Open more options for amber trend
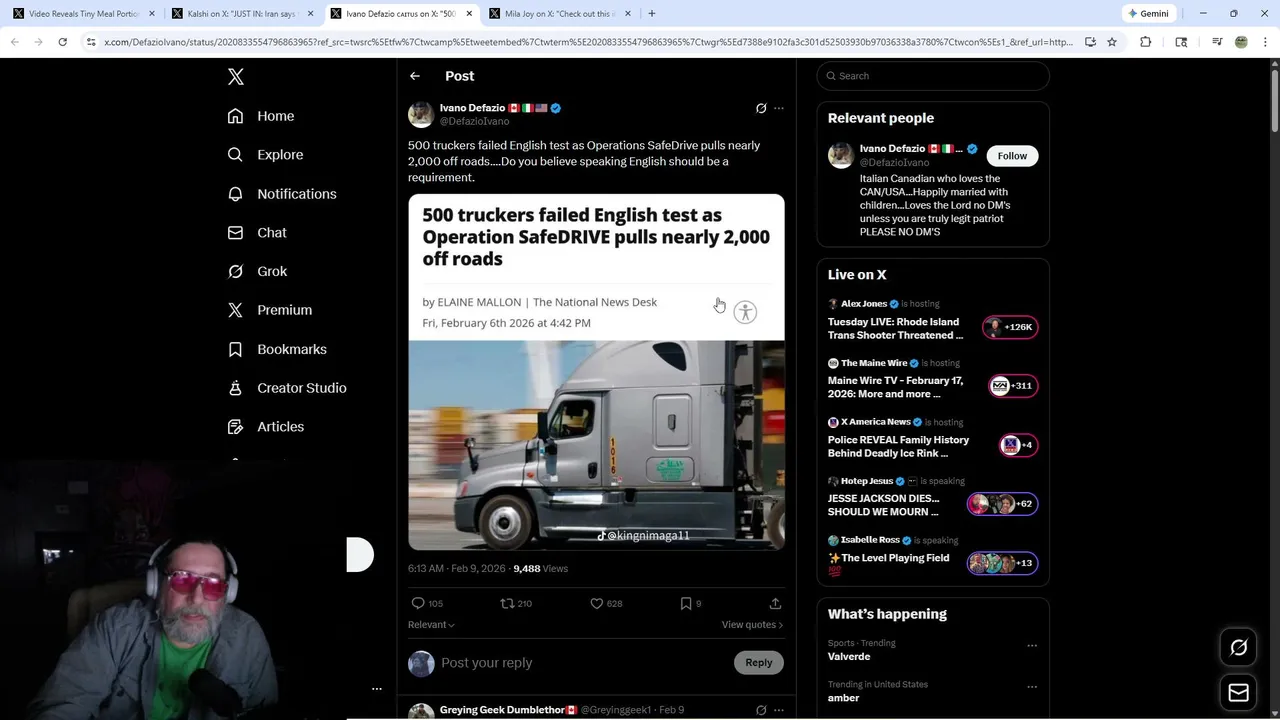The image size is (1280, 720). tap(1032, 687)
